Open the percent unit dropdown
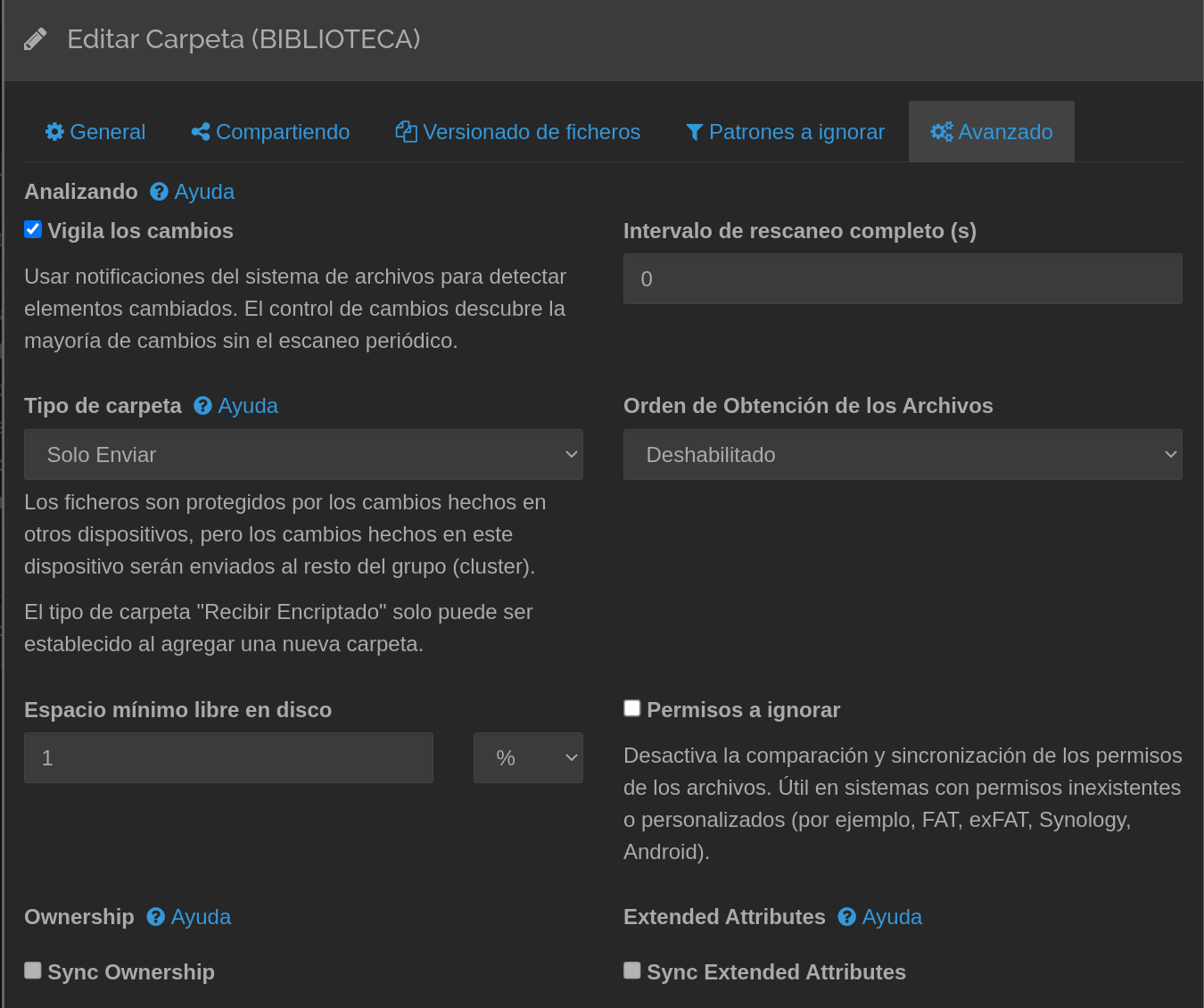Screen dimensions: 1204x1008 (528, 758)
